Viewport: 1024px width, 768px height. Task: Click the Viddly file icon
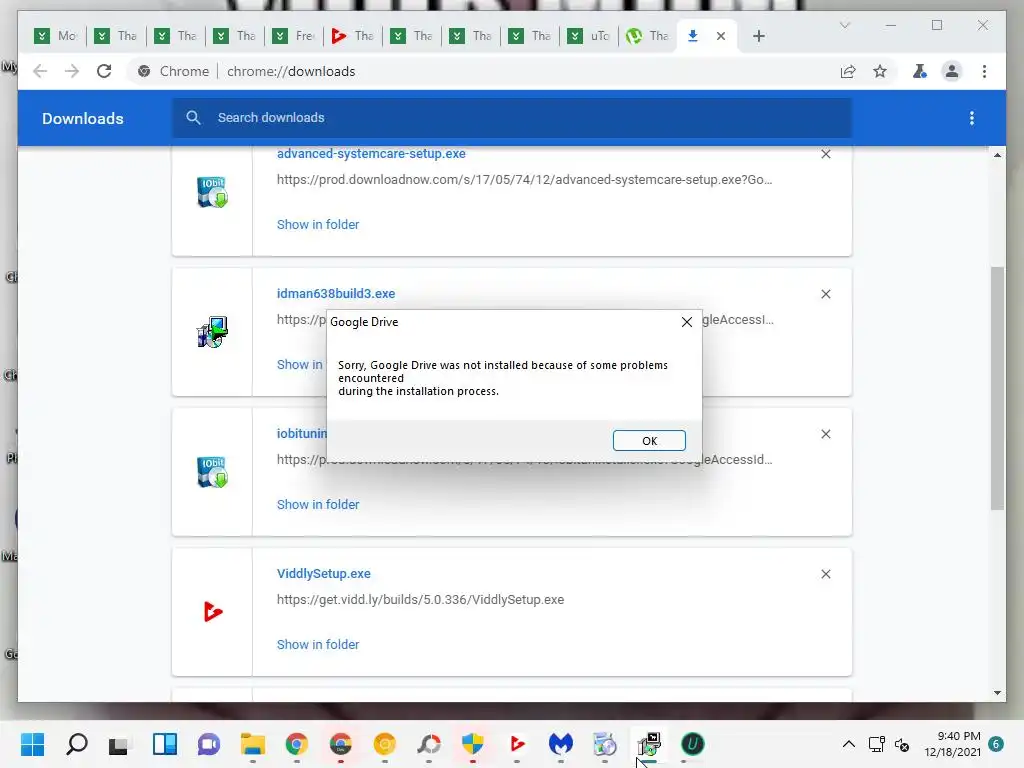(212, 612)
